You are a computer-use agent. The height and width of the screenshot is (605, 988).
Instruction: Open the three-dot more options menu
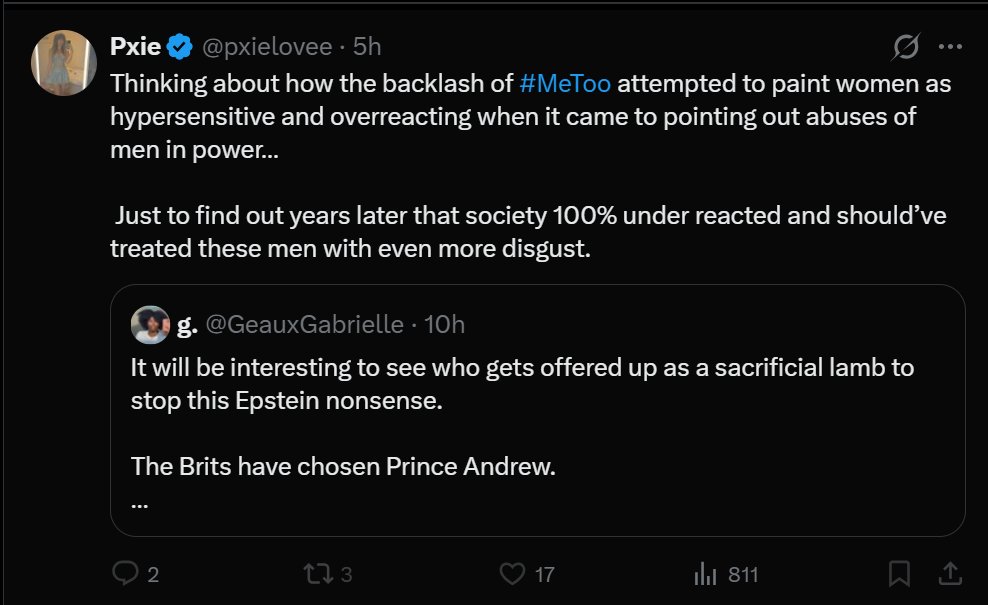[x=950, y=46]
